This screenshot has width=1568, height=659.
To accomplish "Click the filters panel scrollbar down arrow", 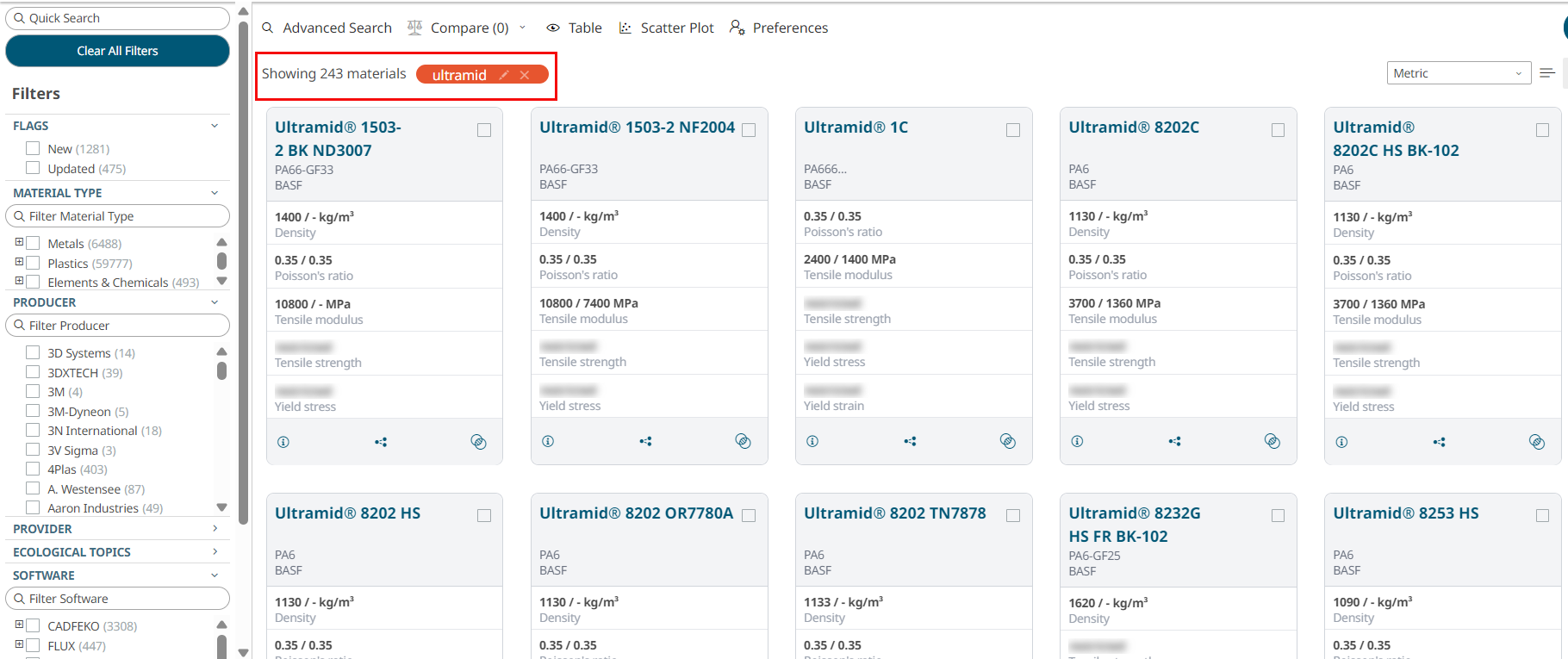I will (x=243, y=652).
